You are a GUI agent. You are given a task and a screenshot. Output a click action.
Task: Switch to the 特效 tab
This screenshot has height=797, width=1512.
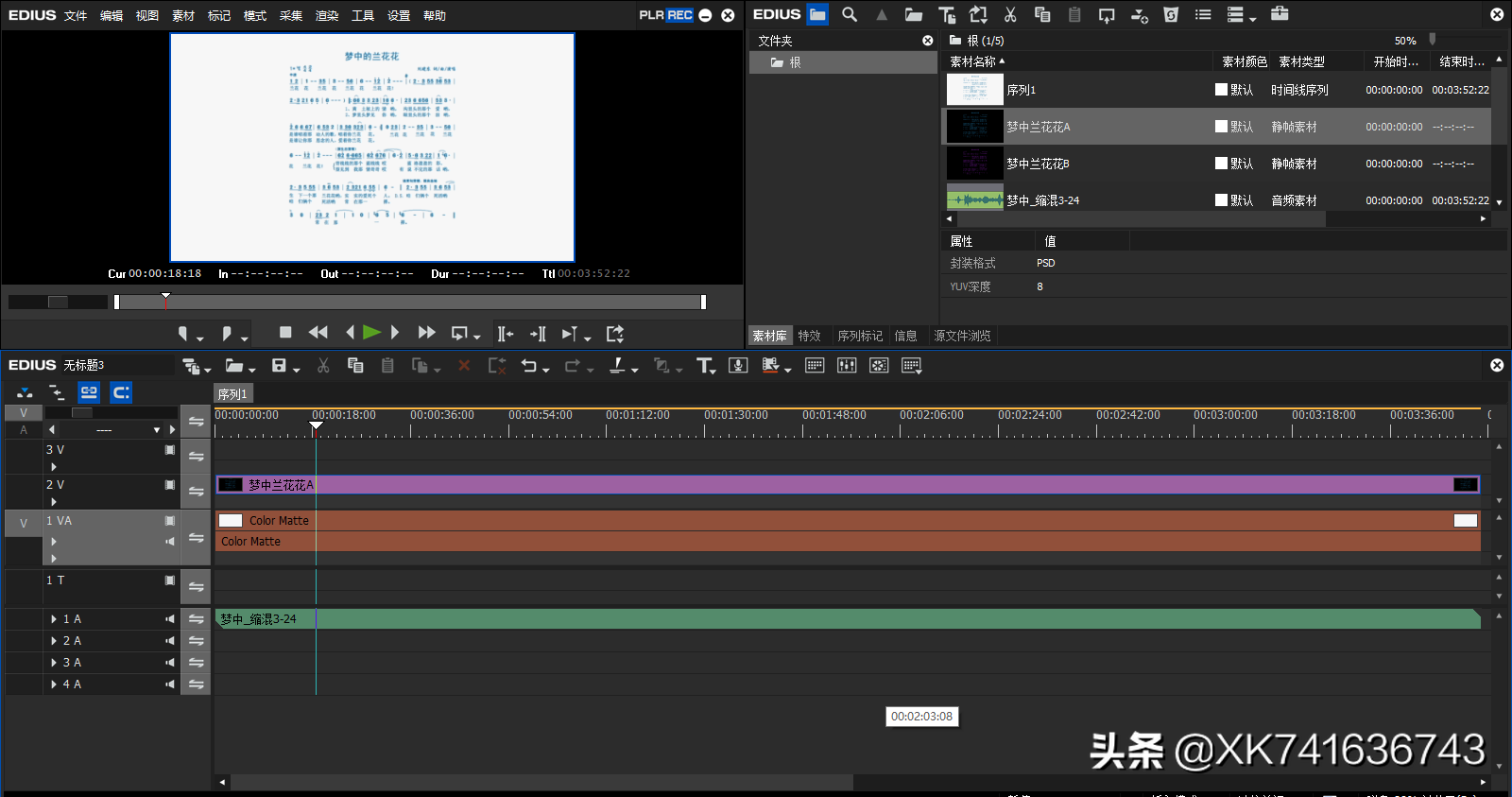tap(810, 336)
